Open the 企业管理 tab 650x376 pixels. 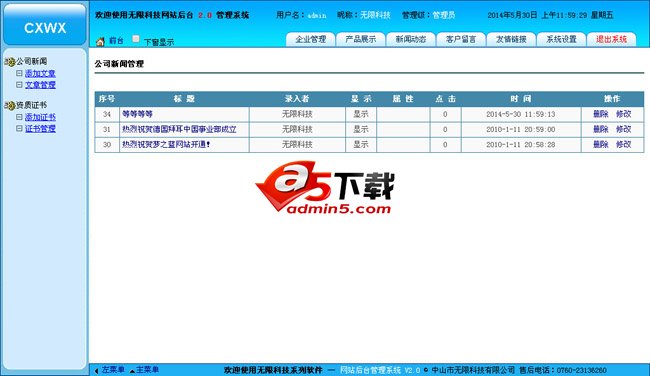(310, 39)
